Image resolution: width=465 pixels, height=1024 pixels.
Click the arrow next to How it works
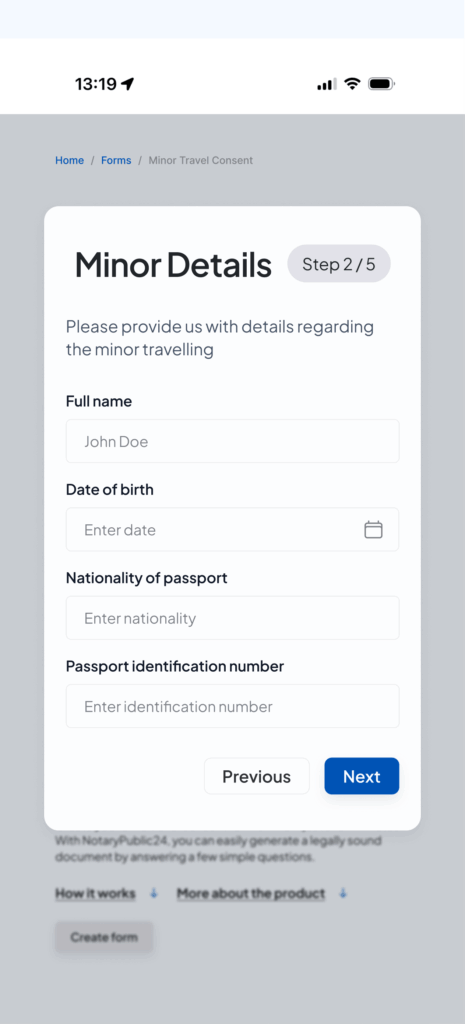click(x=154, y=893)
